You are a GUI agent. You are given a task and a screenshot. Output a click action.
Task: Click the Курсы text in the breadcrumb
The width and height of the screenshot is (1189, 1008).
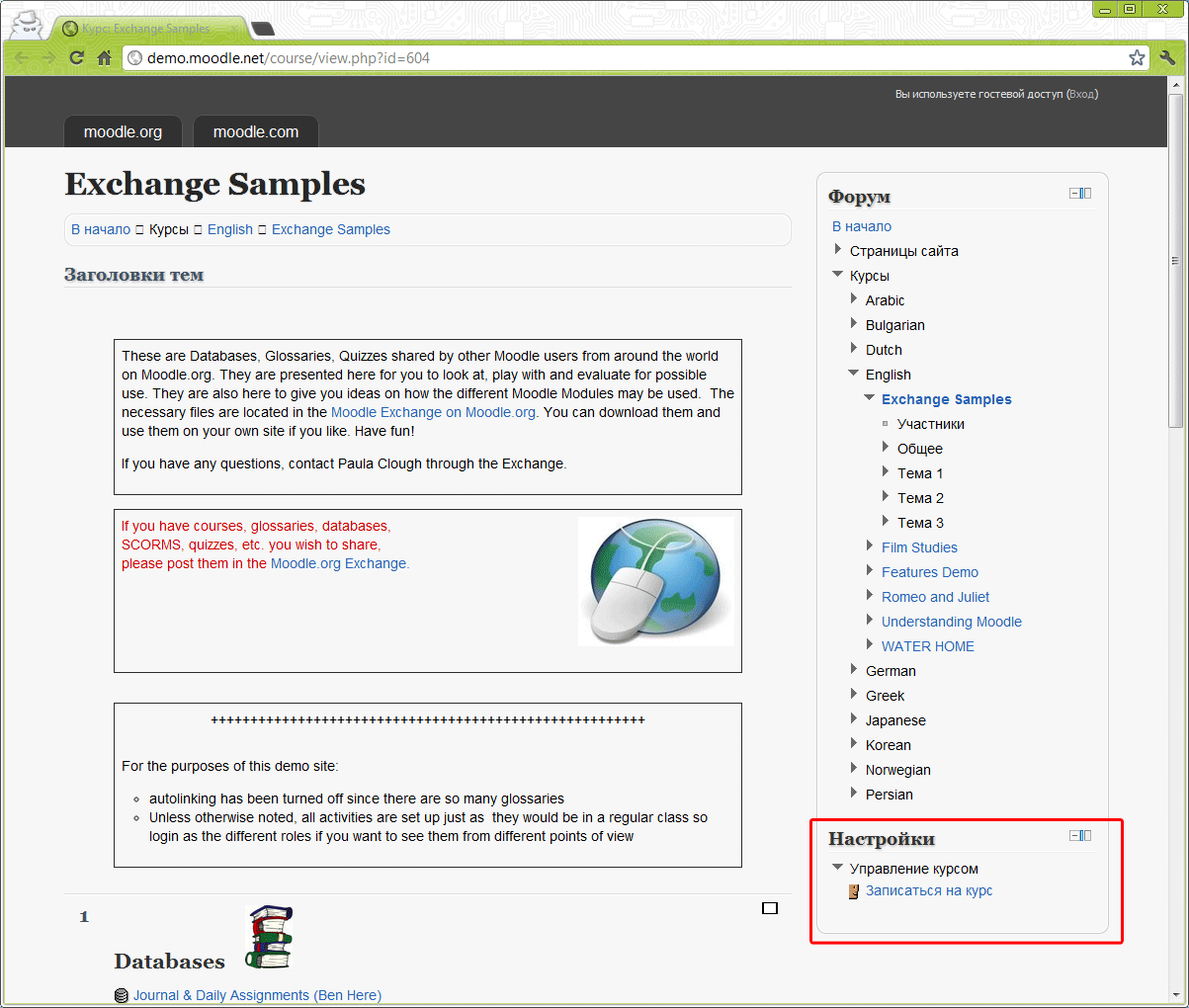click(169, 229)
